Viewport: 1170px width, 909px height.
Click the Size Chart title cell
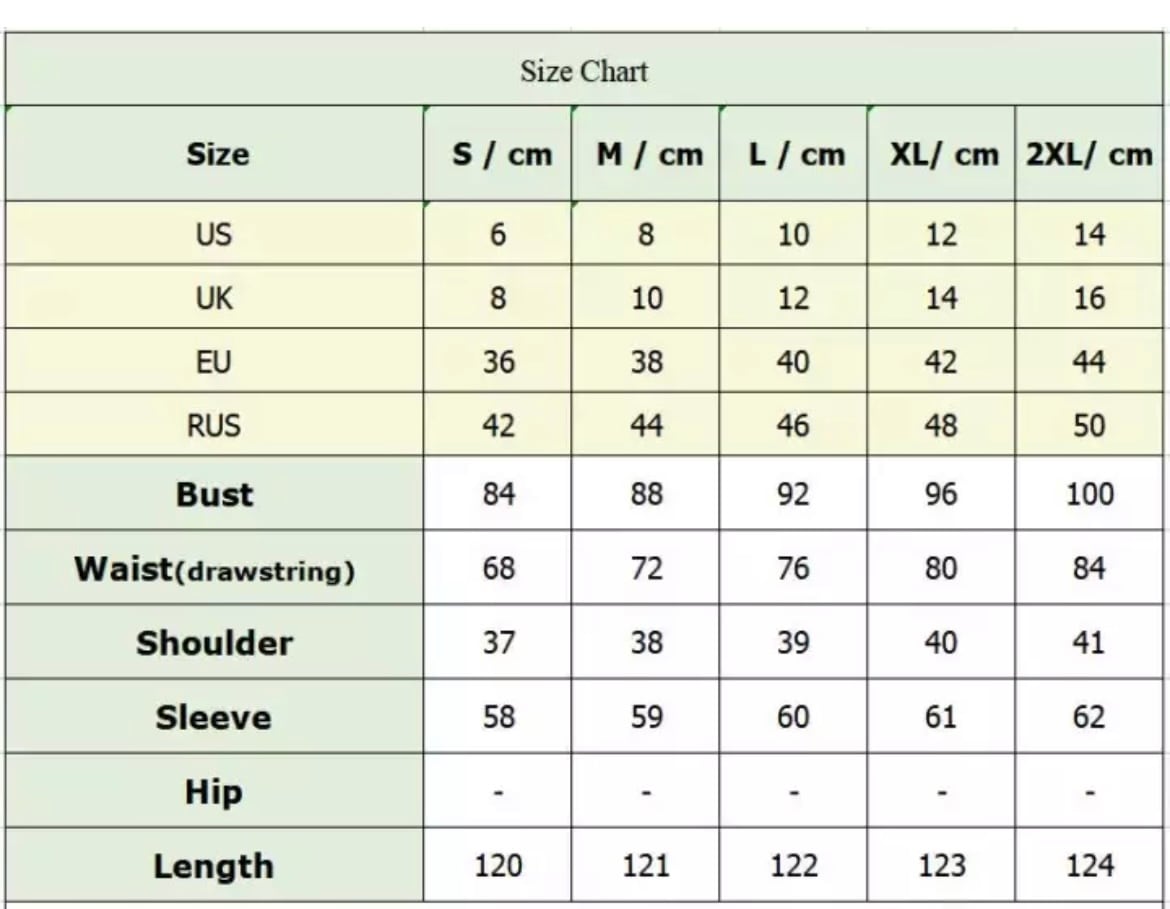click(584, 69)
